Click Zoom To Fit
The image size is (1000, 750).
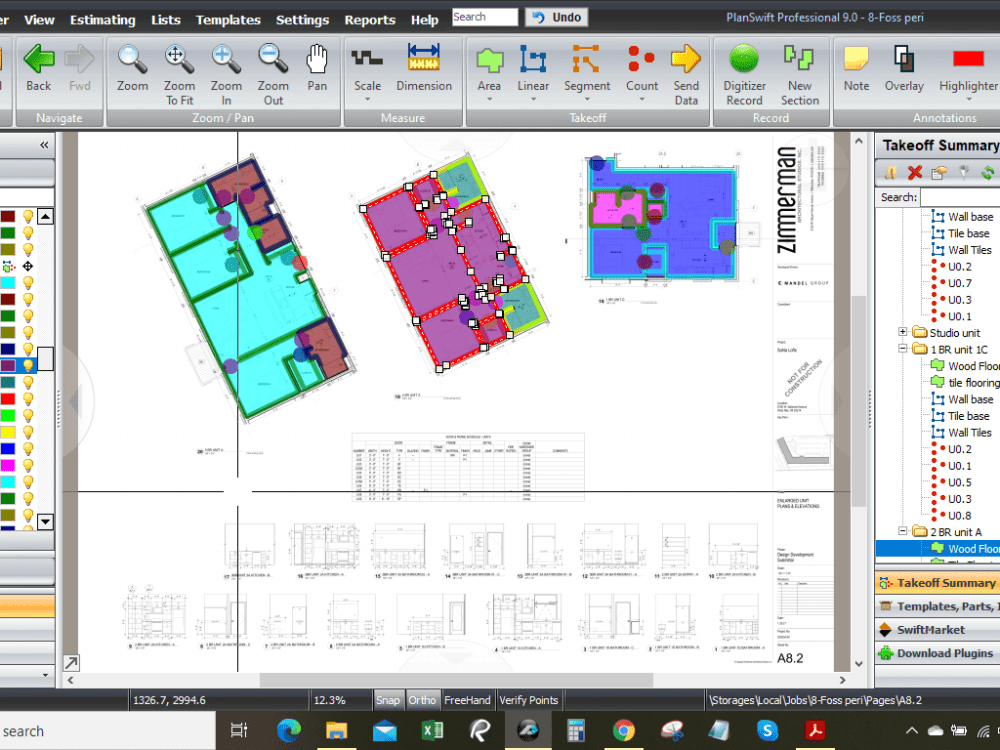coord(179,75)
